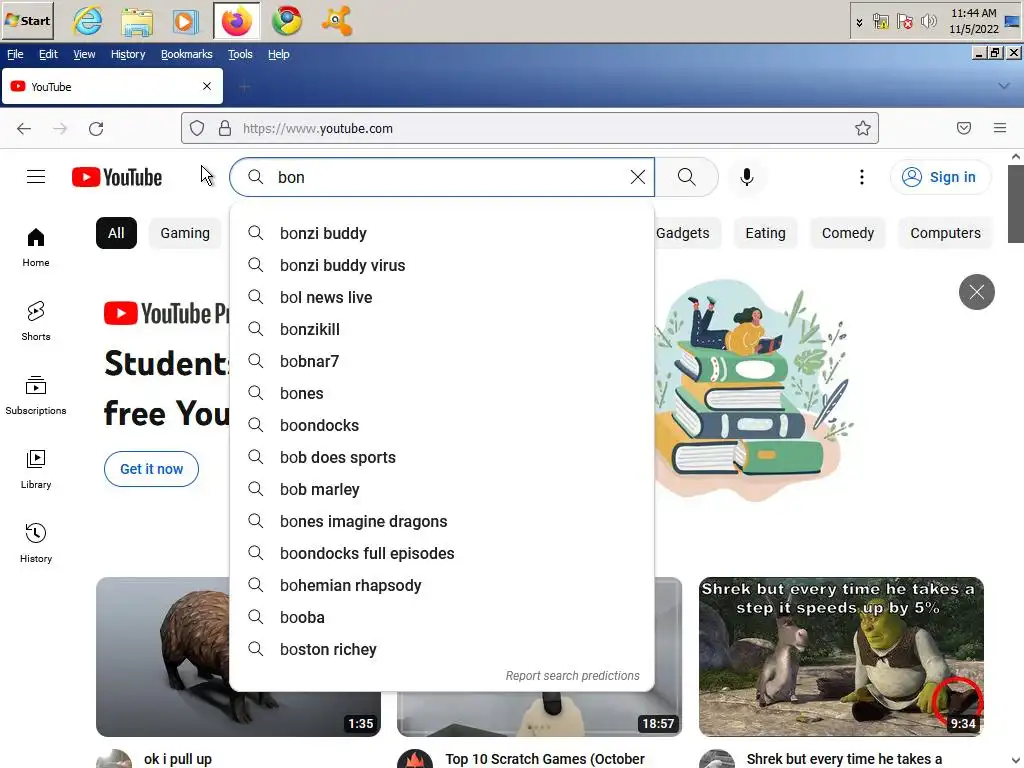The width and height of the screenshot is (1024, 768).
Task: Click the Avast icon in taskbar
Action: click(x=336, y=21)
